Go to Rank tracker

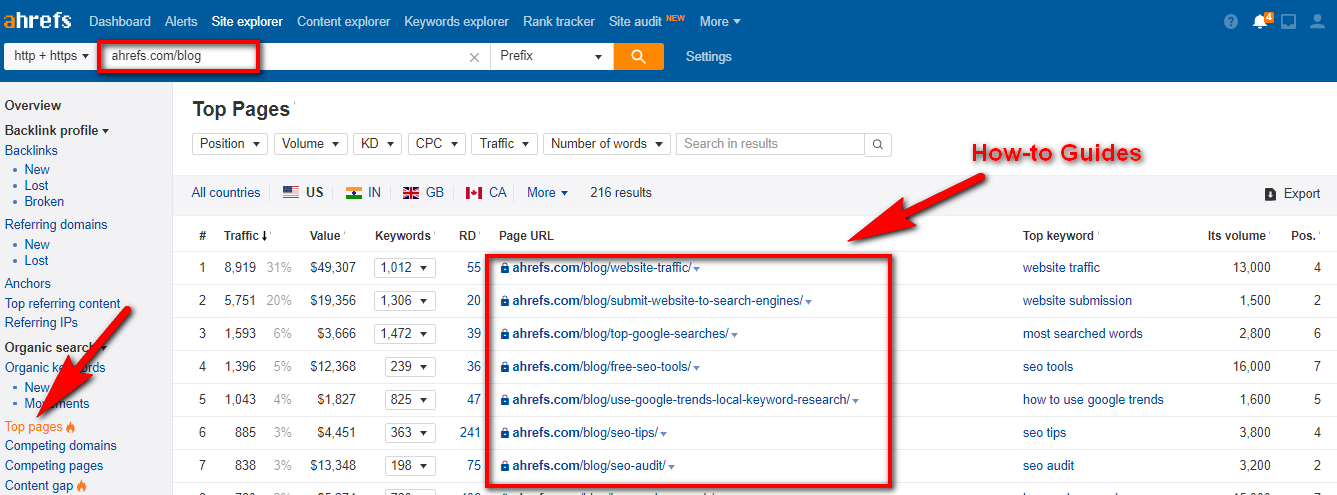coord(559,21)
